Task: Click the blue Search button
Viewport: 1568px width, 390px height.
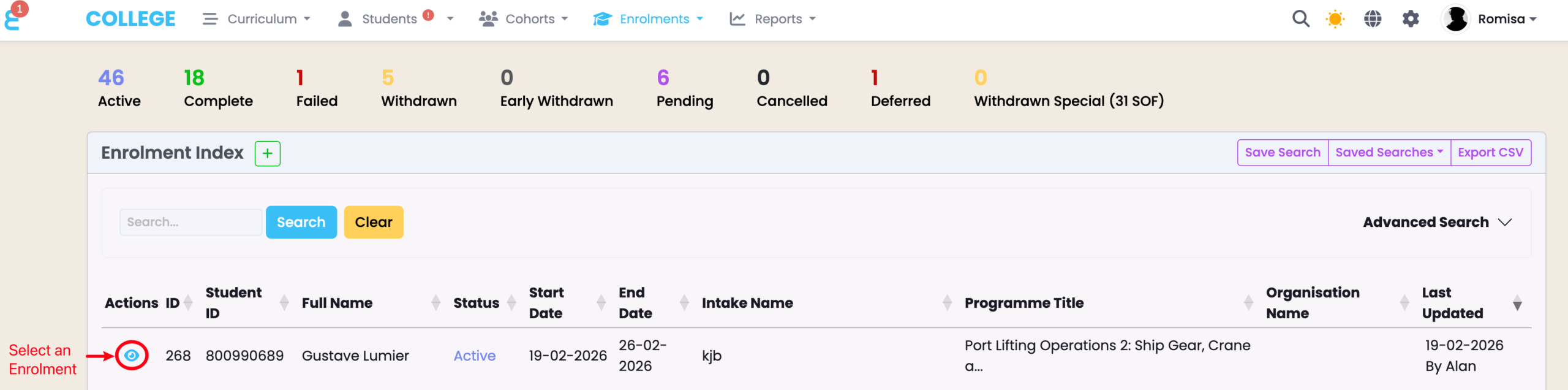Action: pyautogui.click(x=301, y=222)
